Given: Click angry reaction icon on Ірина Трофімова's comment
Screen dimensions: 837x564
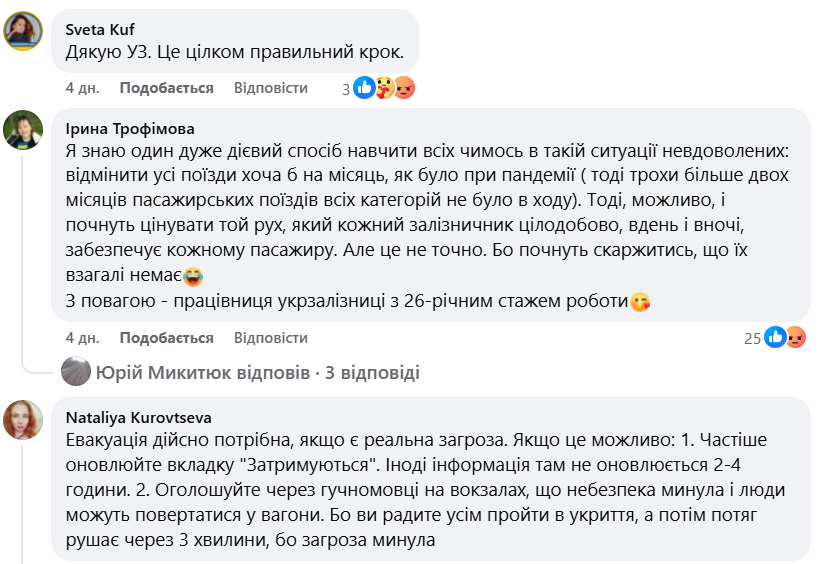Looking at the screenshot, I should tap(795, 338).
